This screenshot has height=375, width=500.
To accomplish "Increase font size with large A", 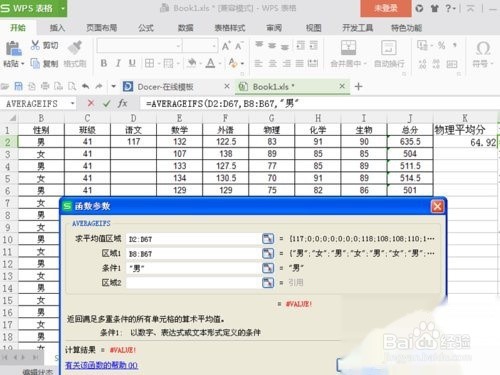I will coord(226,46).
